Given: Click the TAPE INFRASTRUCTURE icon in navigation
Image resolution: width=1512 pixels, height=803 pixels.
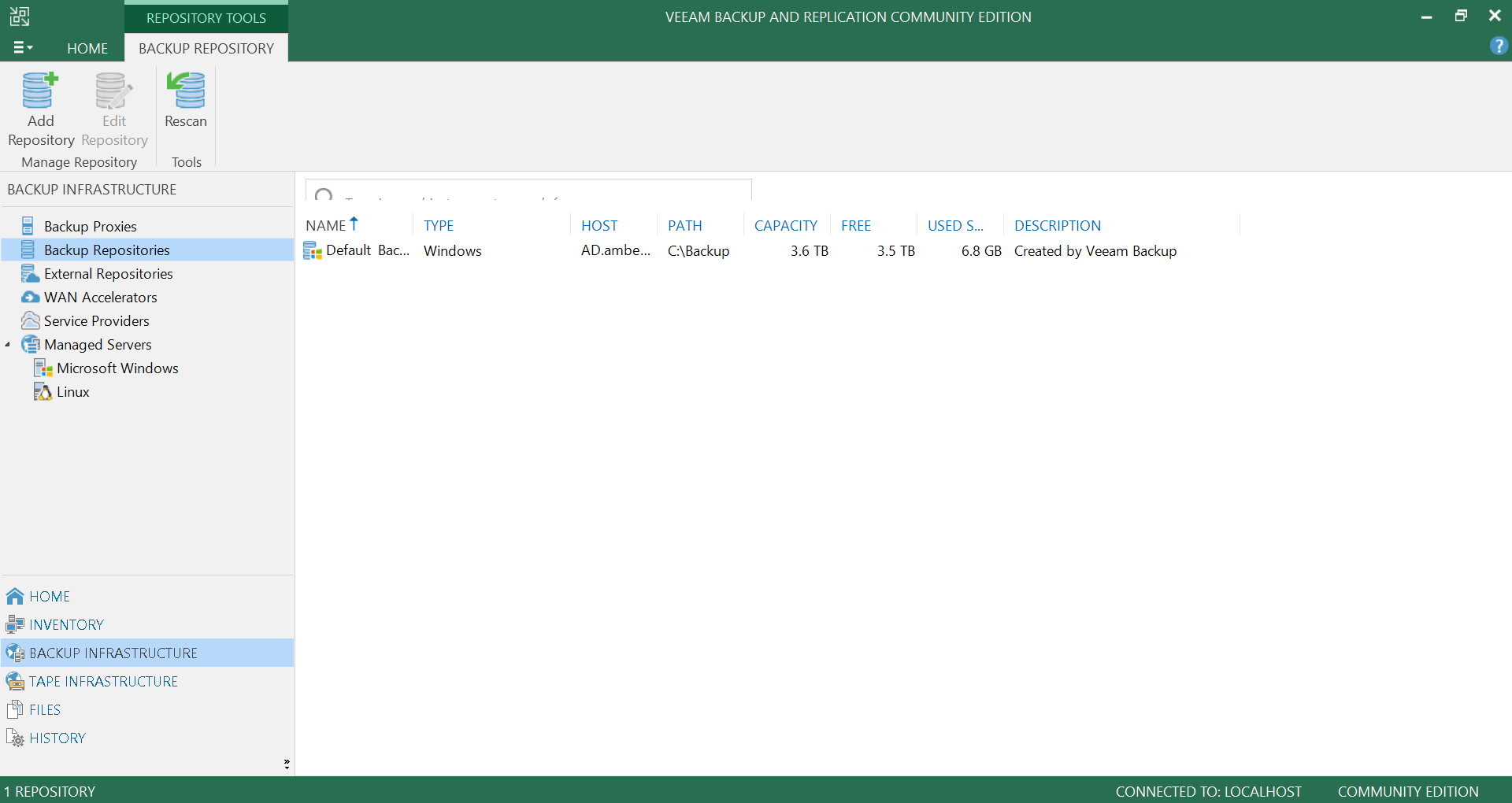Looking at the screenshot, I should (15, 681).
